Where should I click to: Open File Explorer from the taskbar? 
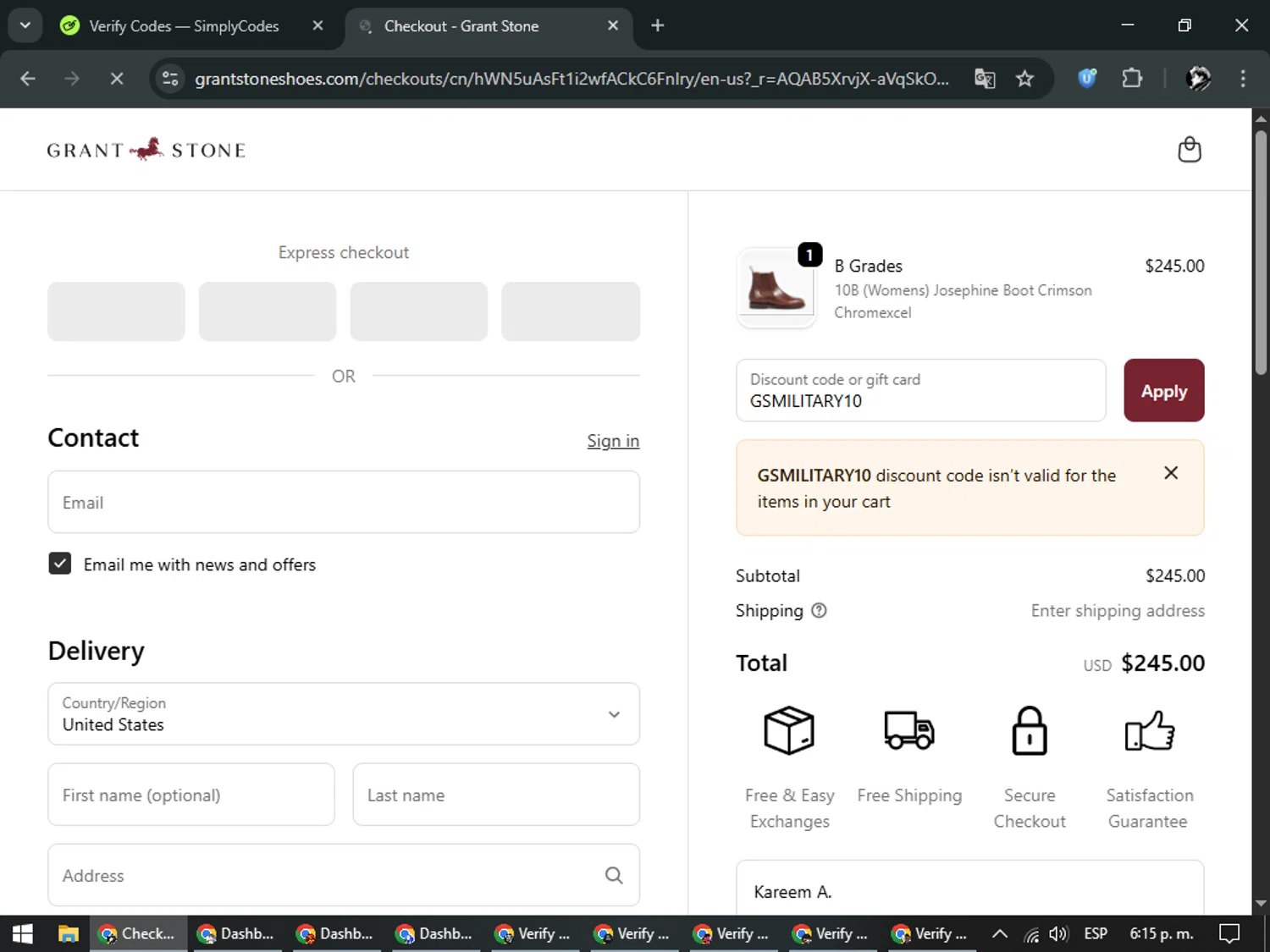pyautogui.click(x=68, y=933)
